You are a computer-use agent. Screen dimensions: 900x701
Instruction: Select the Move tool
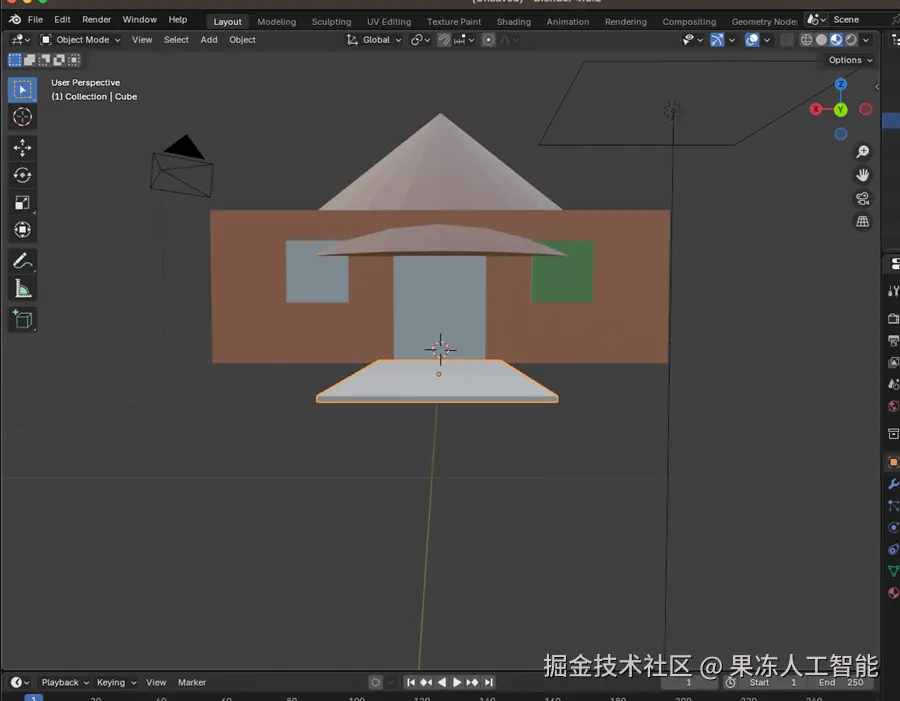click(x=22, y=148)
